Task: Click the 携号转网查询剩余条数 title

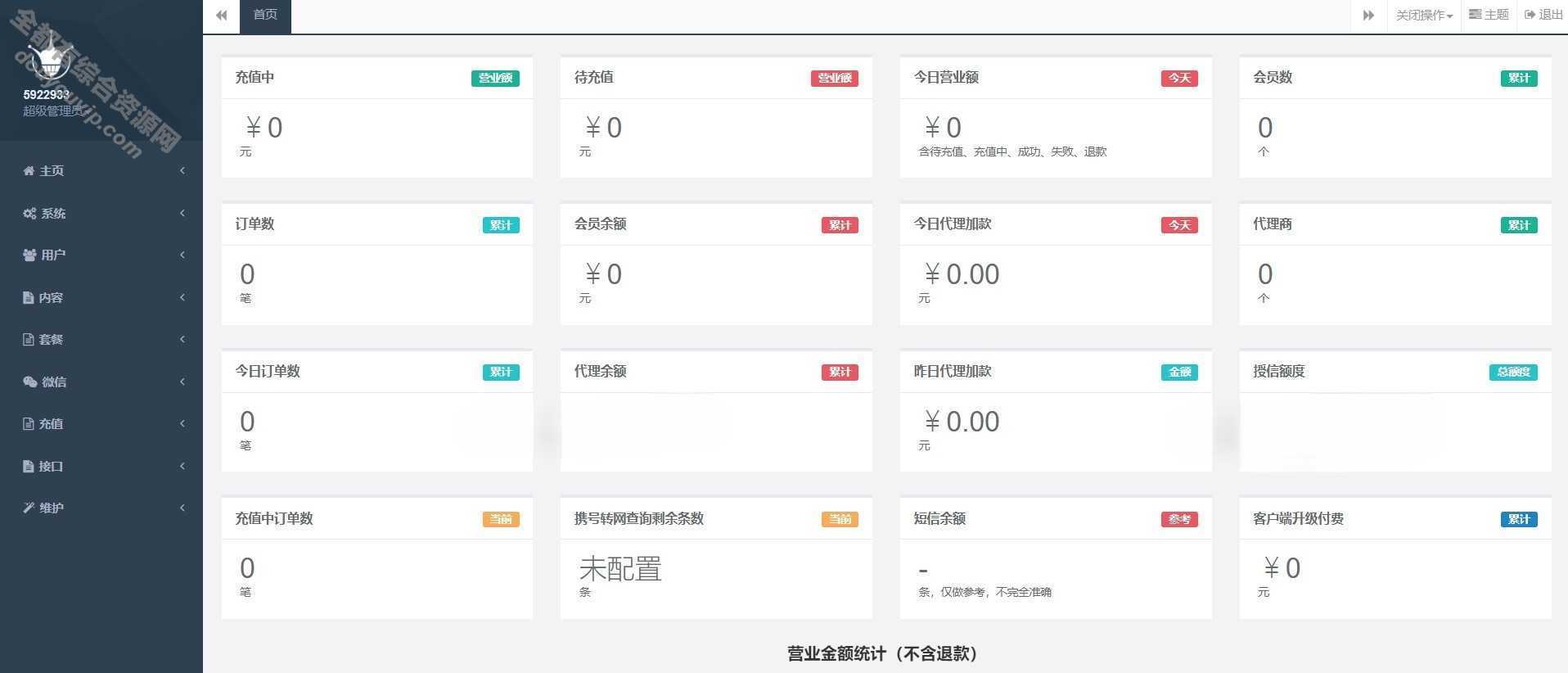Action: (639, 518)
